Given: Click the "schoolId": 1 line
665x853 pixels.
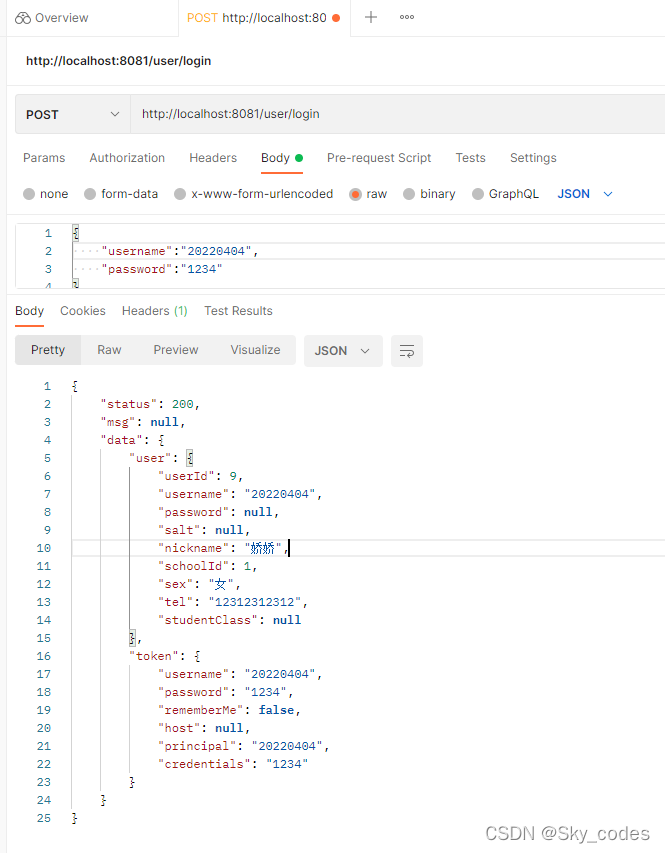Looking at the screenshot, I should pos(208,566).
